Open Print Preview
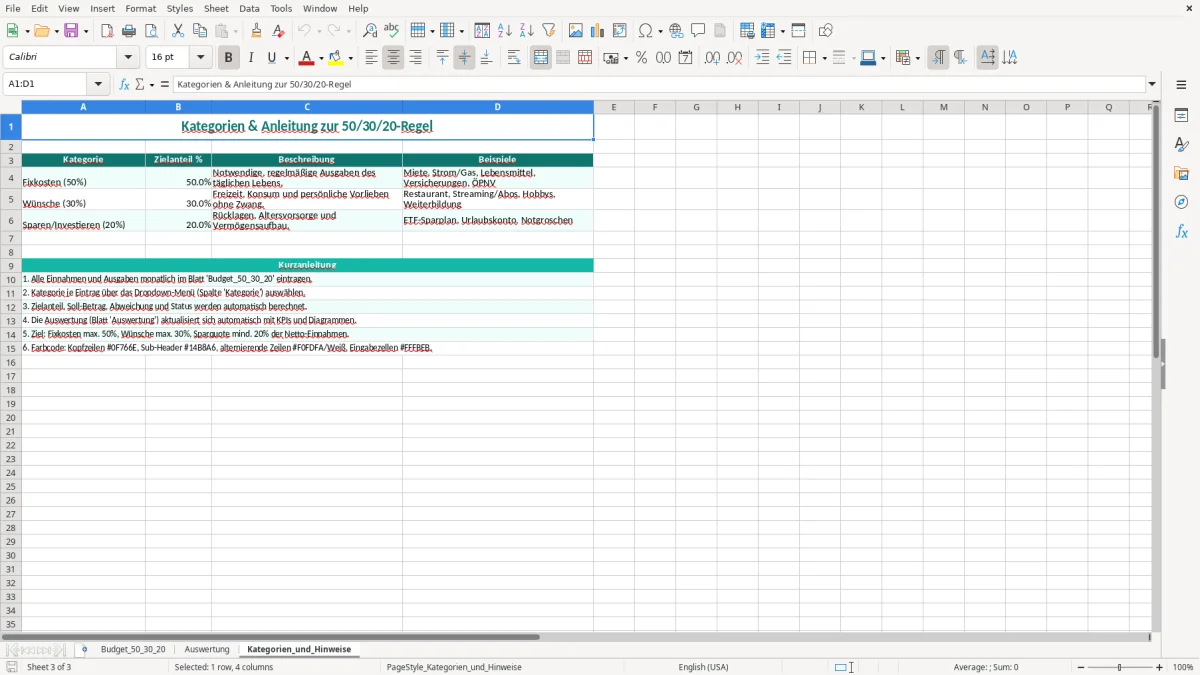Viewport: 1200px width, 675px height. coord(151,31)
